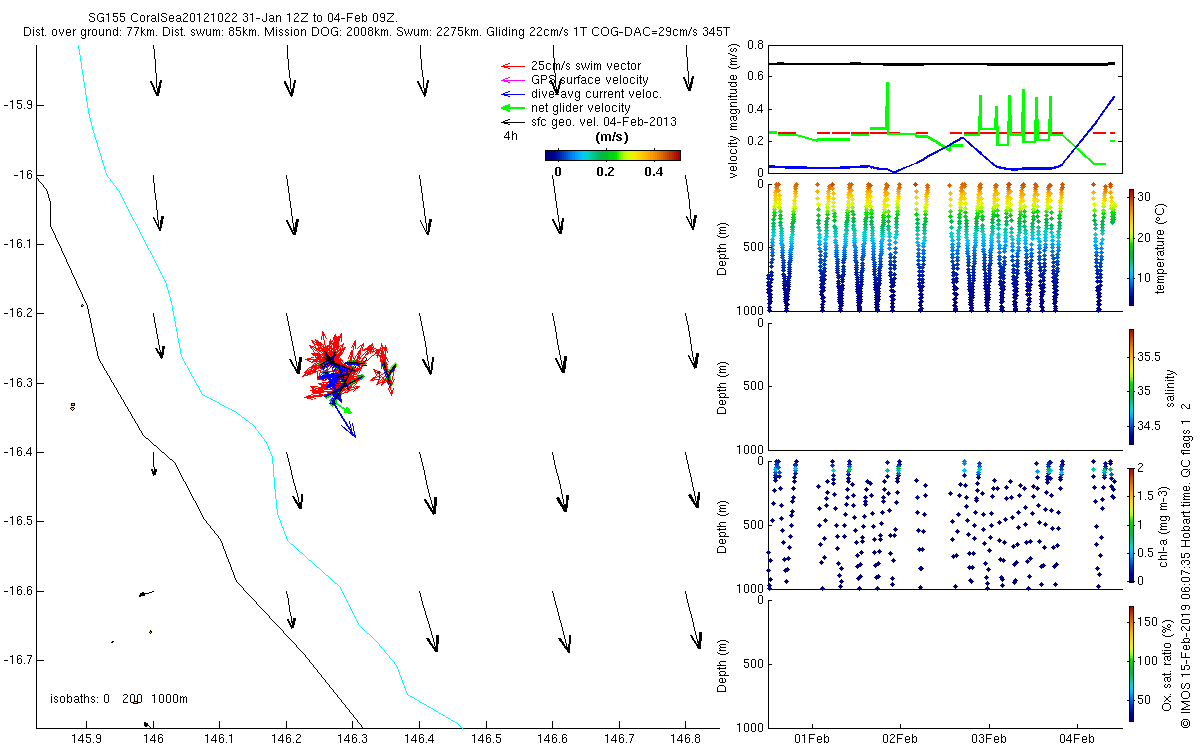Click the 'Depth (m)' label of chl-a panel
The image size is (1200, 750).
(724, 526)
